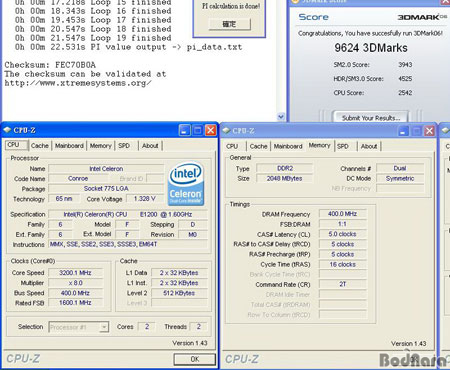
Task: Click the Symmetric DC mode value
Action: tap(400, 178)
